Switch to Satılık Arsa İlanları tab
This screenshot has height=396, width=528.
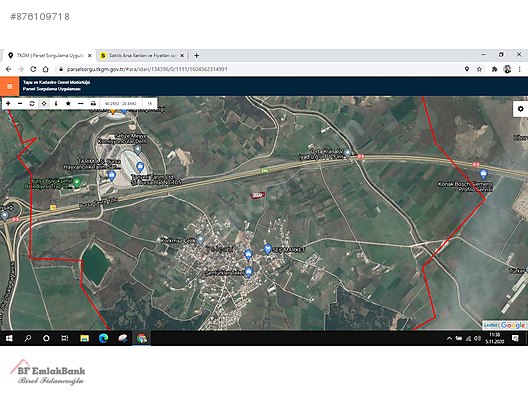(x=141, y=56)
